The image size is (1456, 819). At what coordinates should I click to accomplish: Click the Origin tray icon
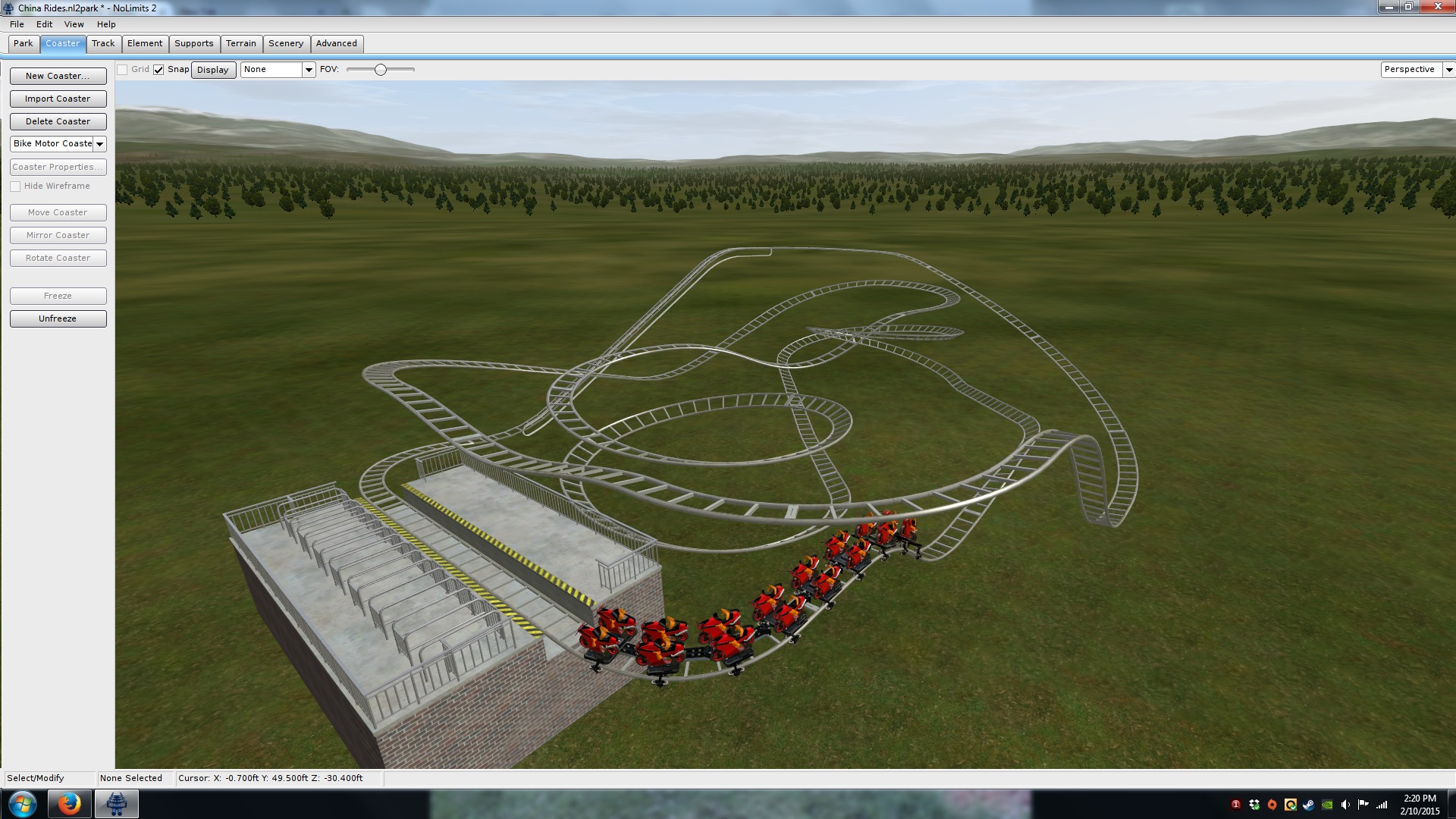pos(1272,805)
